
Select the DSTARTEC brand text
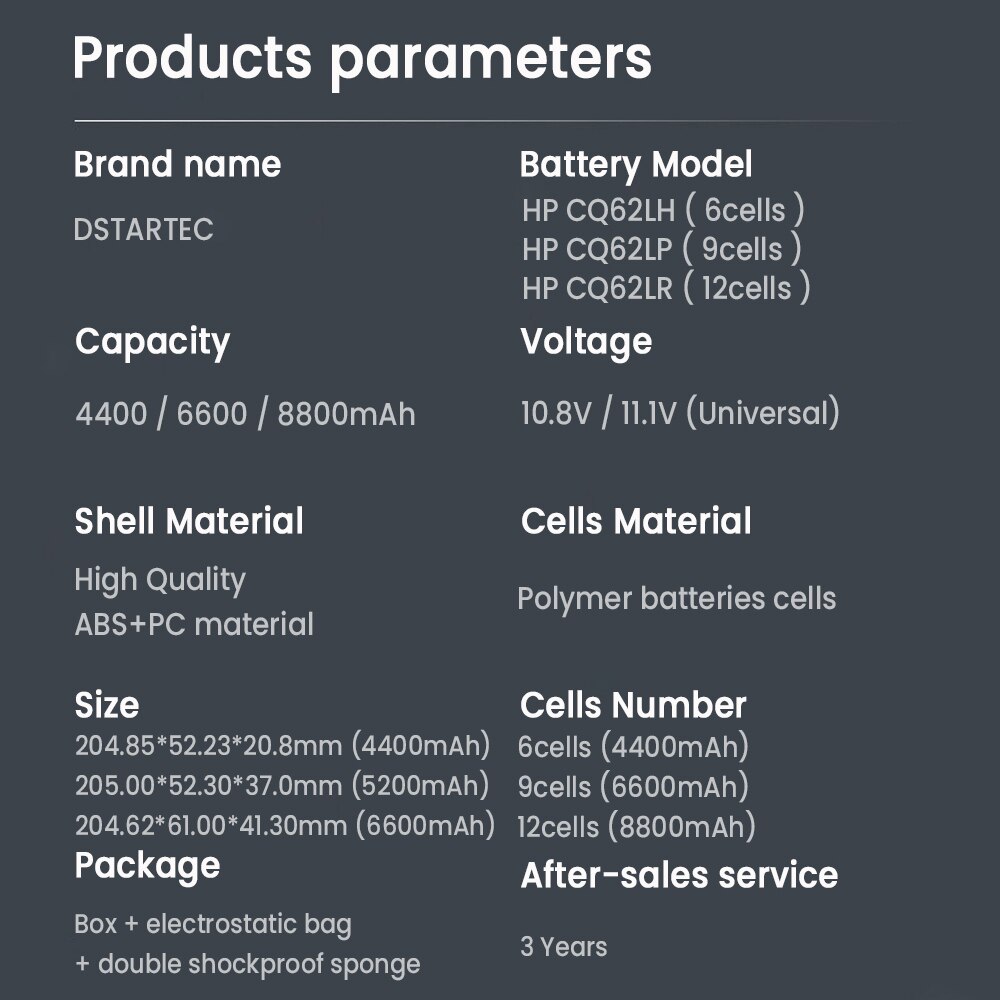[144, 229]
